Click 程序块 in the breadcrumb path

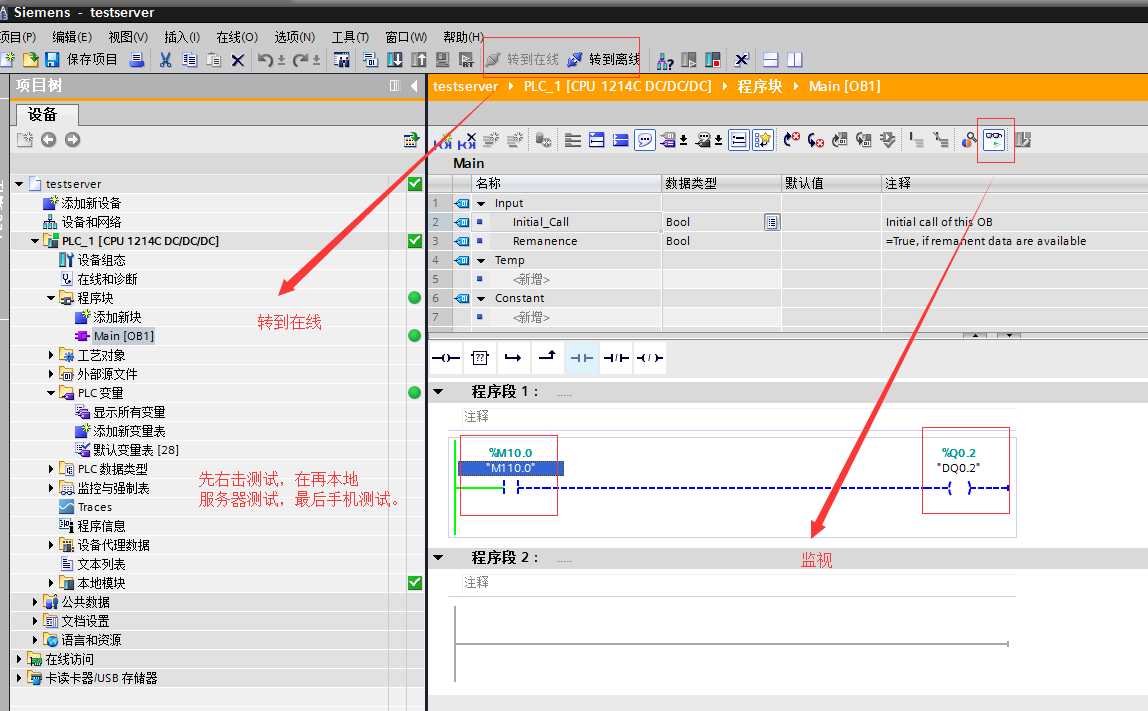pyautogui.click(x=760, y=86)
